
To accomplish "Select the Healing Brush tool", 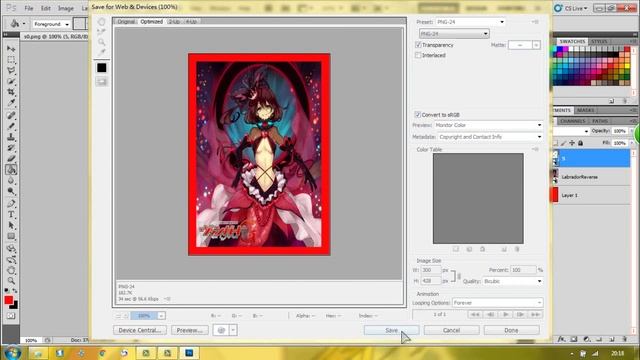I will (11, 116).
